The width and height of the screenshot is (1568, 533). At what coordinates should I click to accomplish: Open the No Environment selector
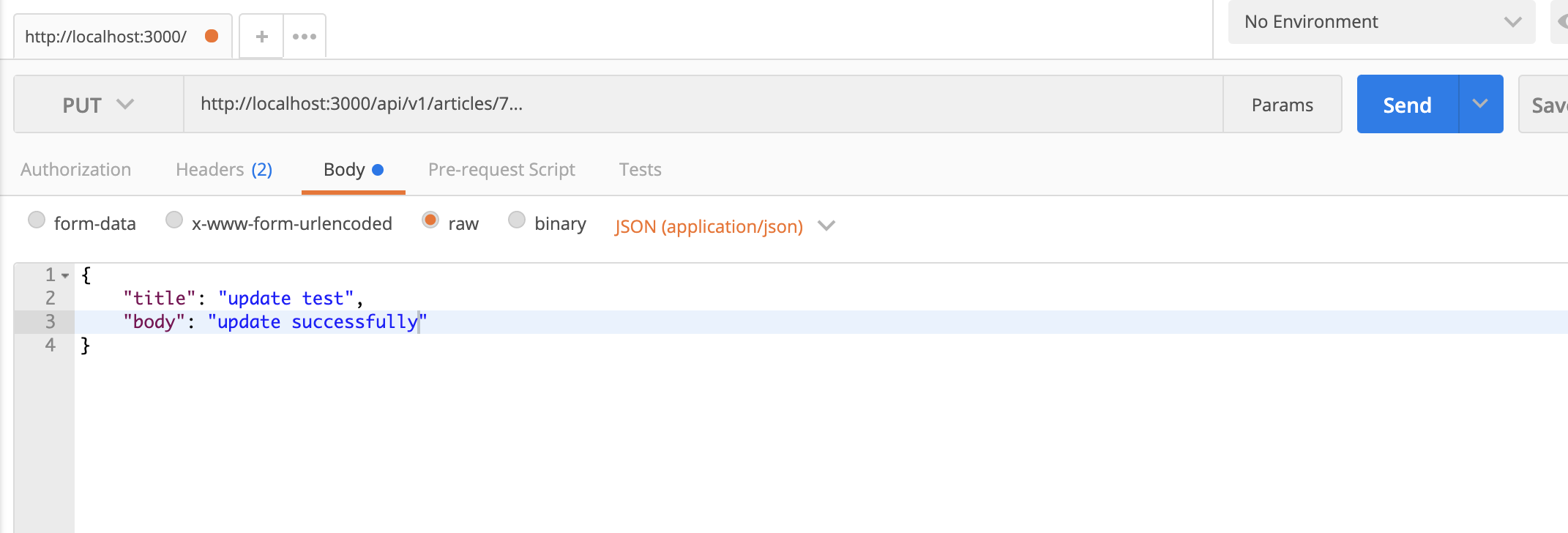(x=1381, y=22)
